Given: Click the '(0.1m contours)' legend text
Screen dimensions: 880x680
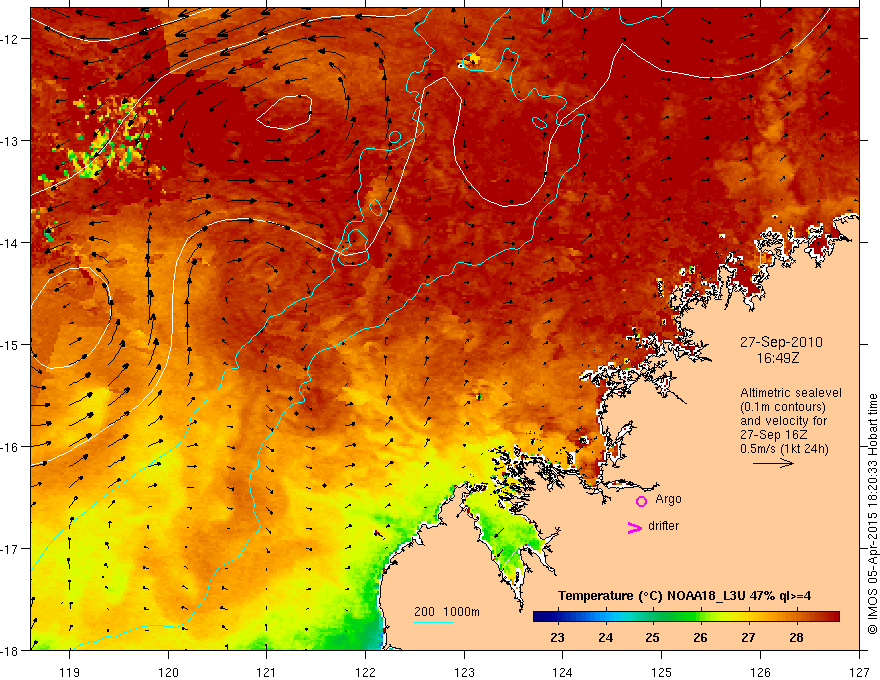Looking at the screenshot, I should click(x=783, y=407).
